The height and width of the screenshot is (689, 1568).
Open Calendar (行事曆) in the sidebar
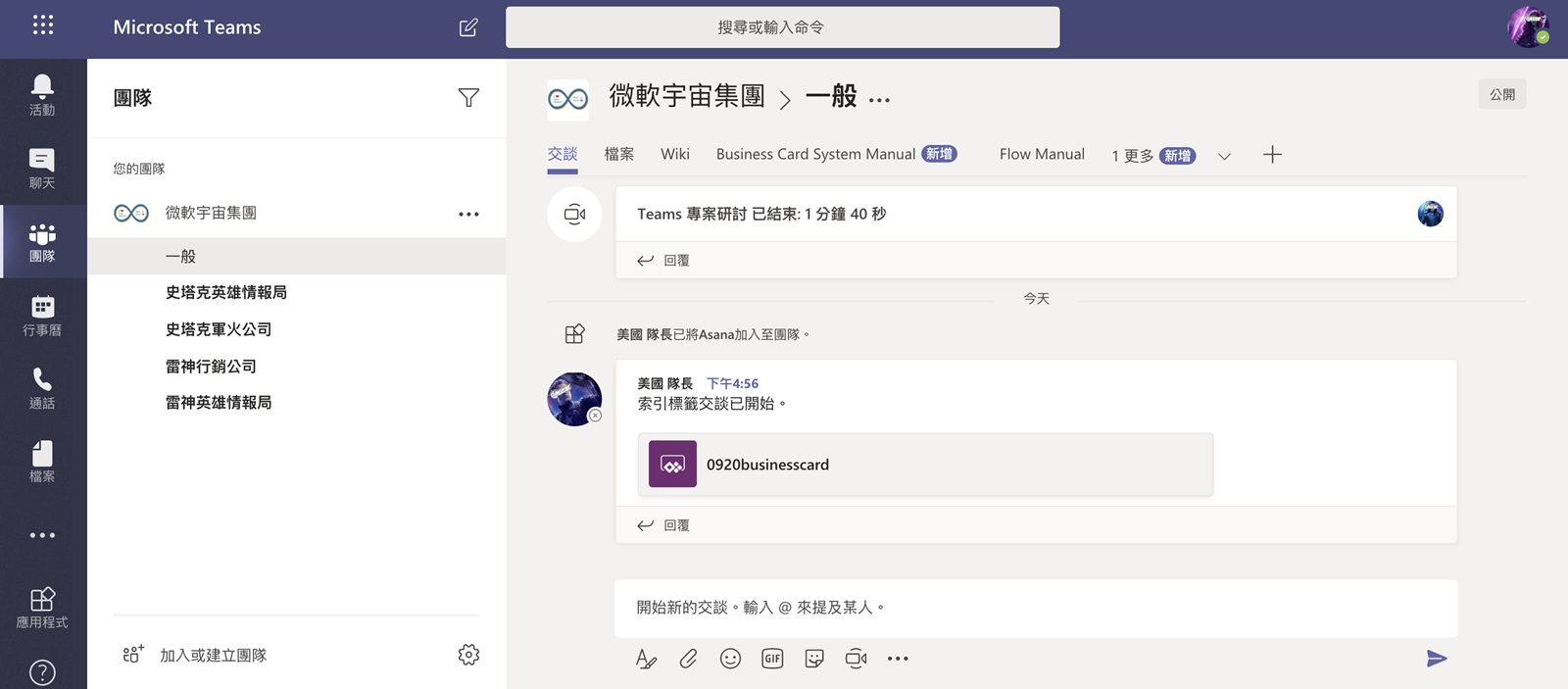[x=42, y=316]
